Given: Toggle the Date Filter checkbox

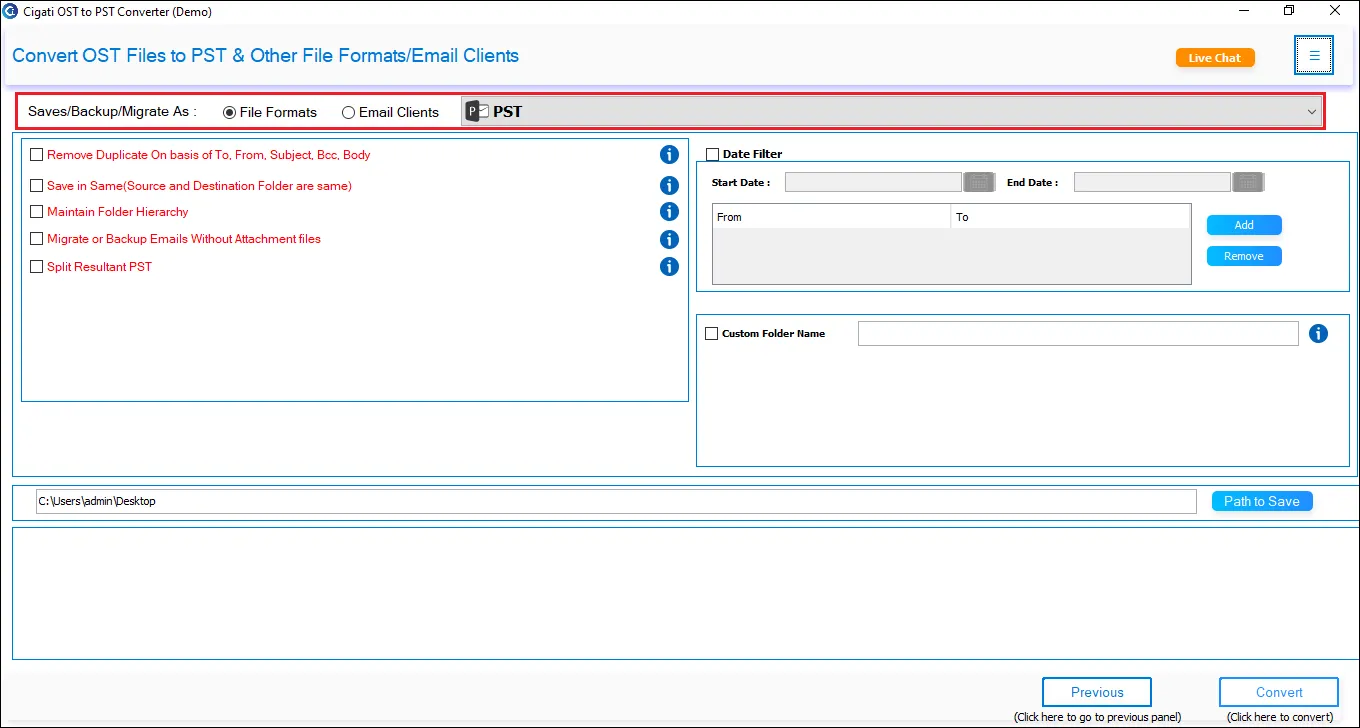Looking at the screenshot, I should pos(713,154).
